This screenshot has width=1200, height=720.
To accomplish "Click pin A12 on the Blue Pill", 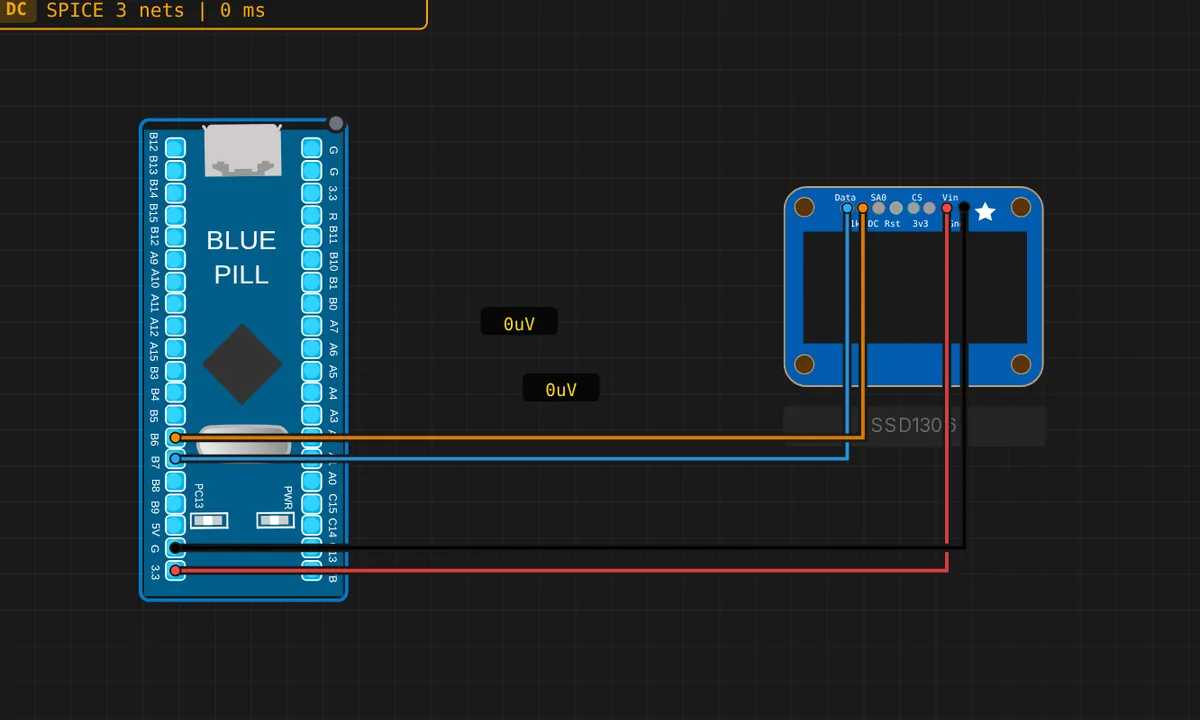I will 175,326.
